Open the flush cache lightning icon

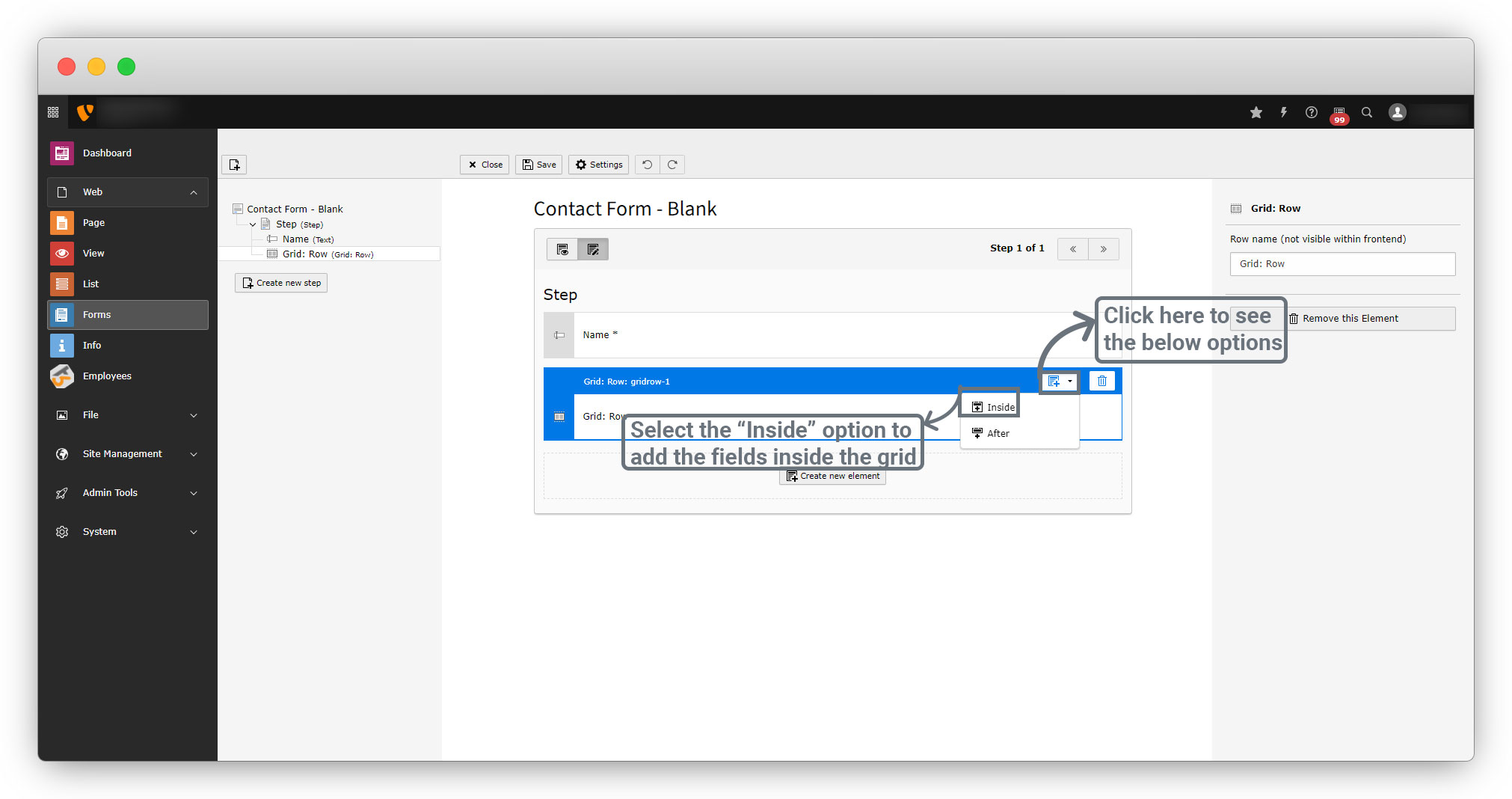(x=1283, y=112)
